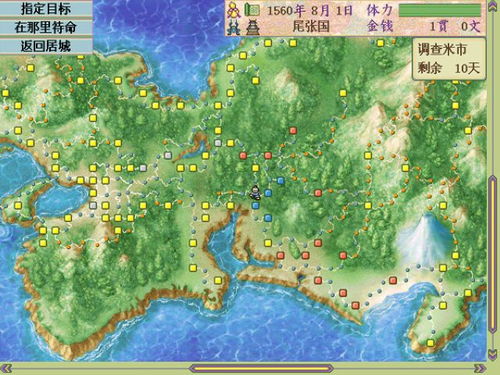The height and width of the screenshot is (375, 500).
Task: Click the green 体力 stamina bar
Action: pyautogui.click(x=440, y=10)
